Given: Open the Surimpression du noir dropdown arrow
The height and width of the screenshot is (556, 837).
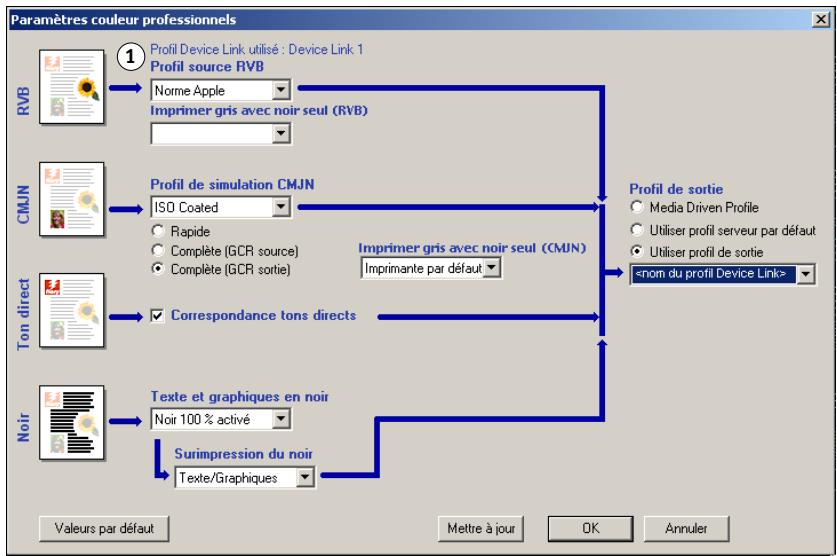Looking at the screenshot, I should [x=305, y=477].
